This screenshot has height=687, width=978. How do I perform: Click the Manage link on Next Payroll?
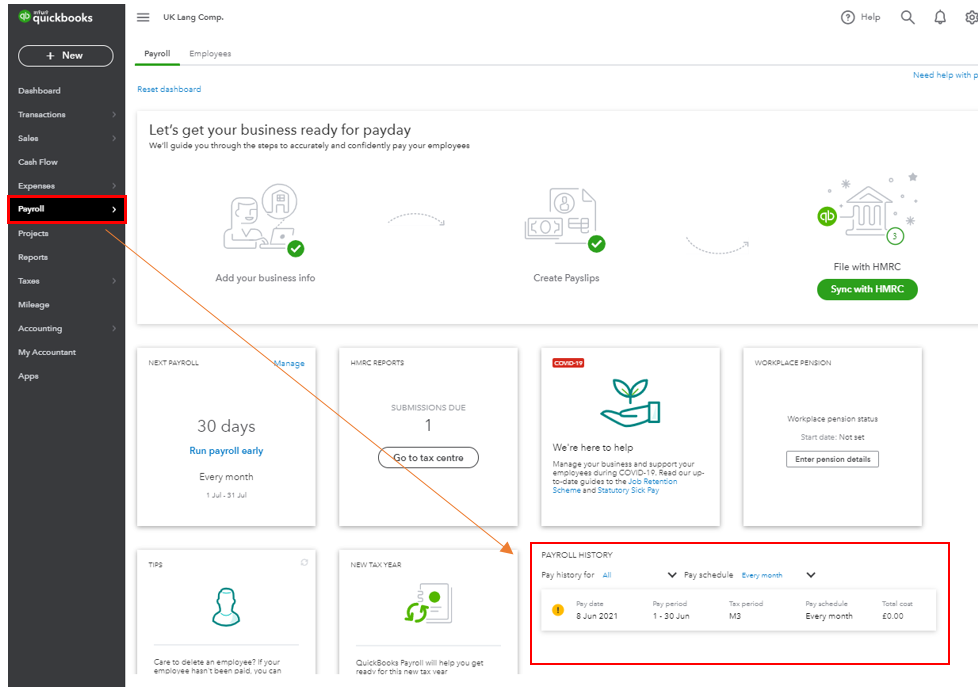pos(289,363)
